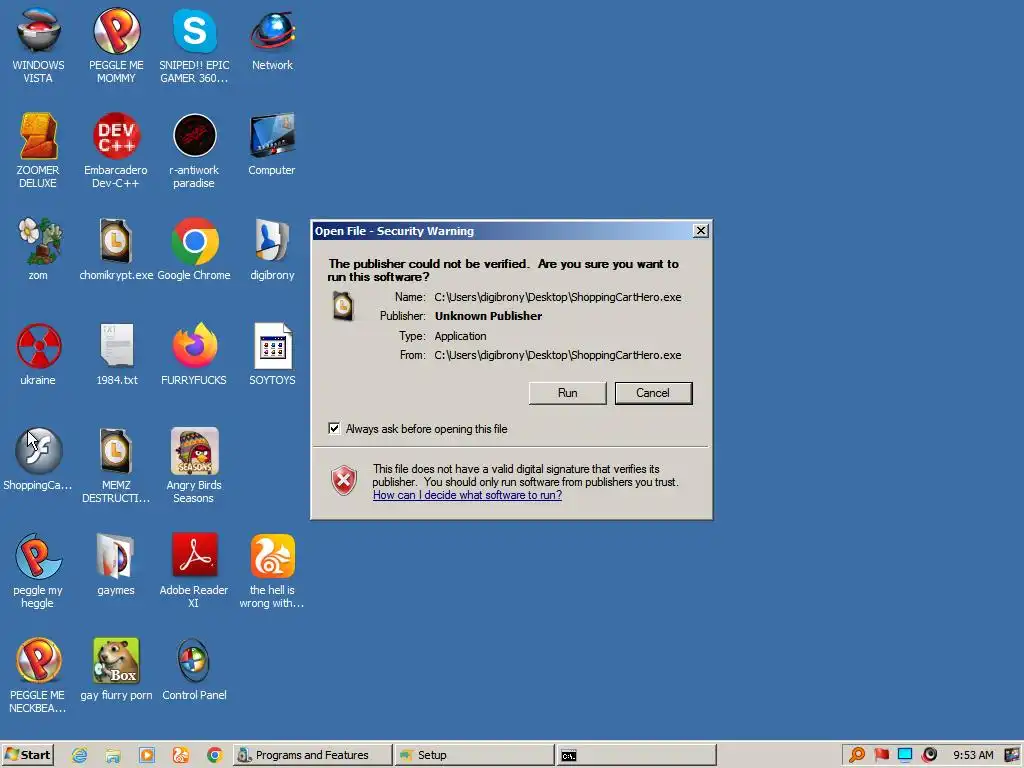Click the red shield warning icon
This screenshot has width=1024, height=768.
pyautogui.click(x=344, y=481)
